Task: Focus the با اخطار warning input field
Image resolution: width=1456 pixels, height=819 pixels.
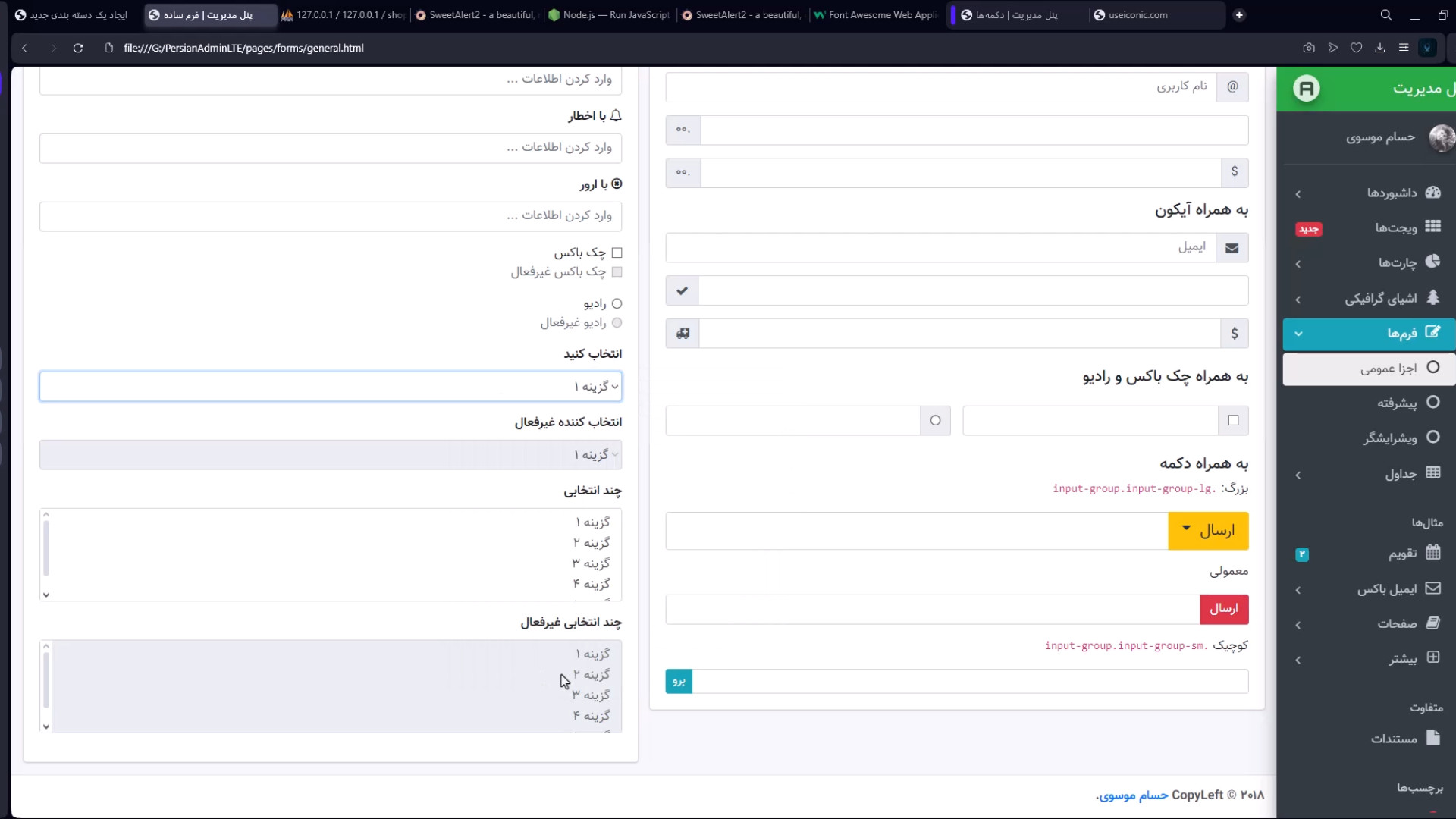Action: point(331,148)
